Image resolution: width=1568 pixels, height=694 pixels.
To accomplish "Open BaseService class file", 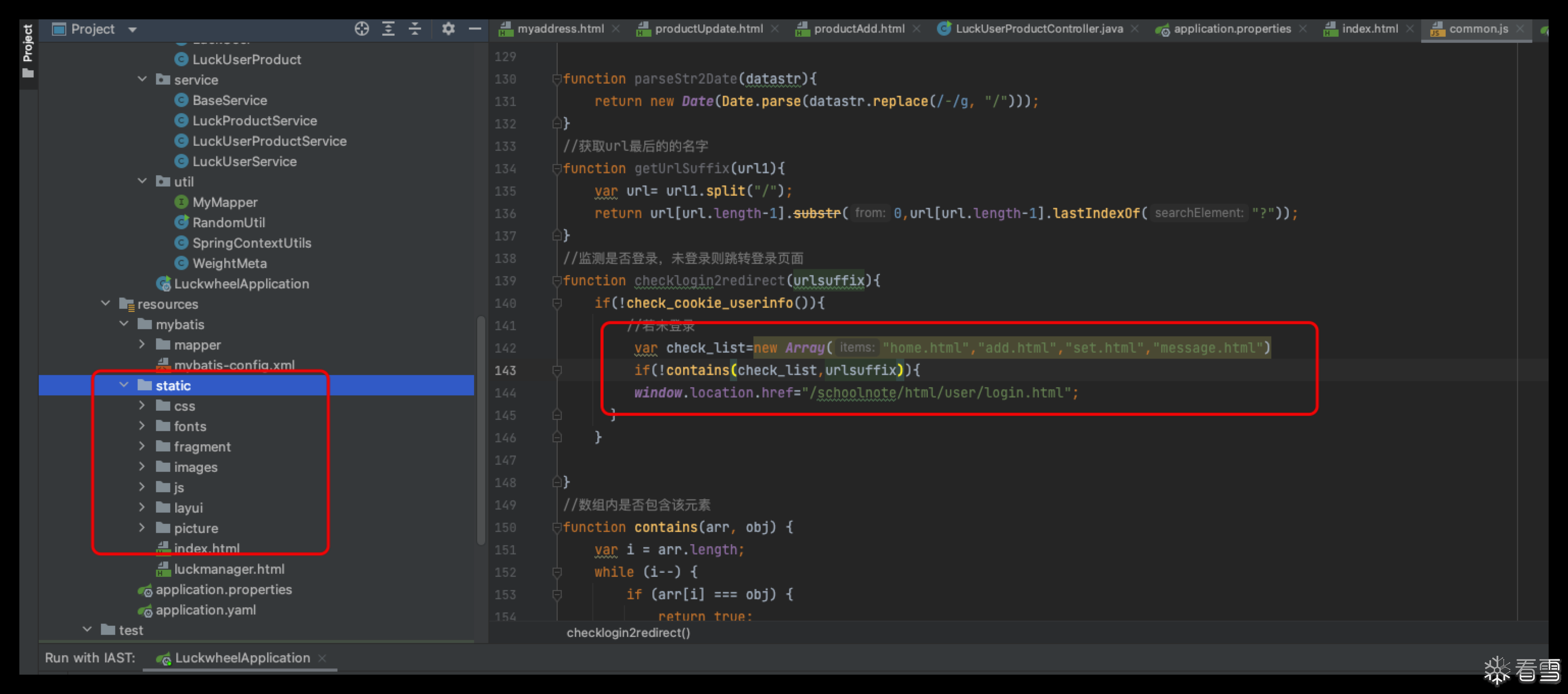I will click(221, 100).
